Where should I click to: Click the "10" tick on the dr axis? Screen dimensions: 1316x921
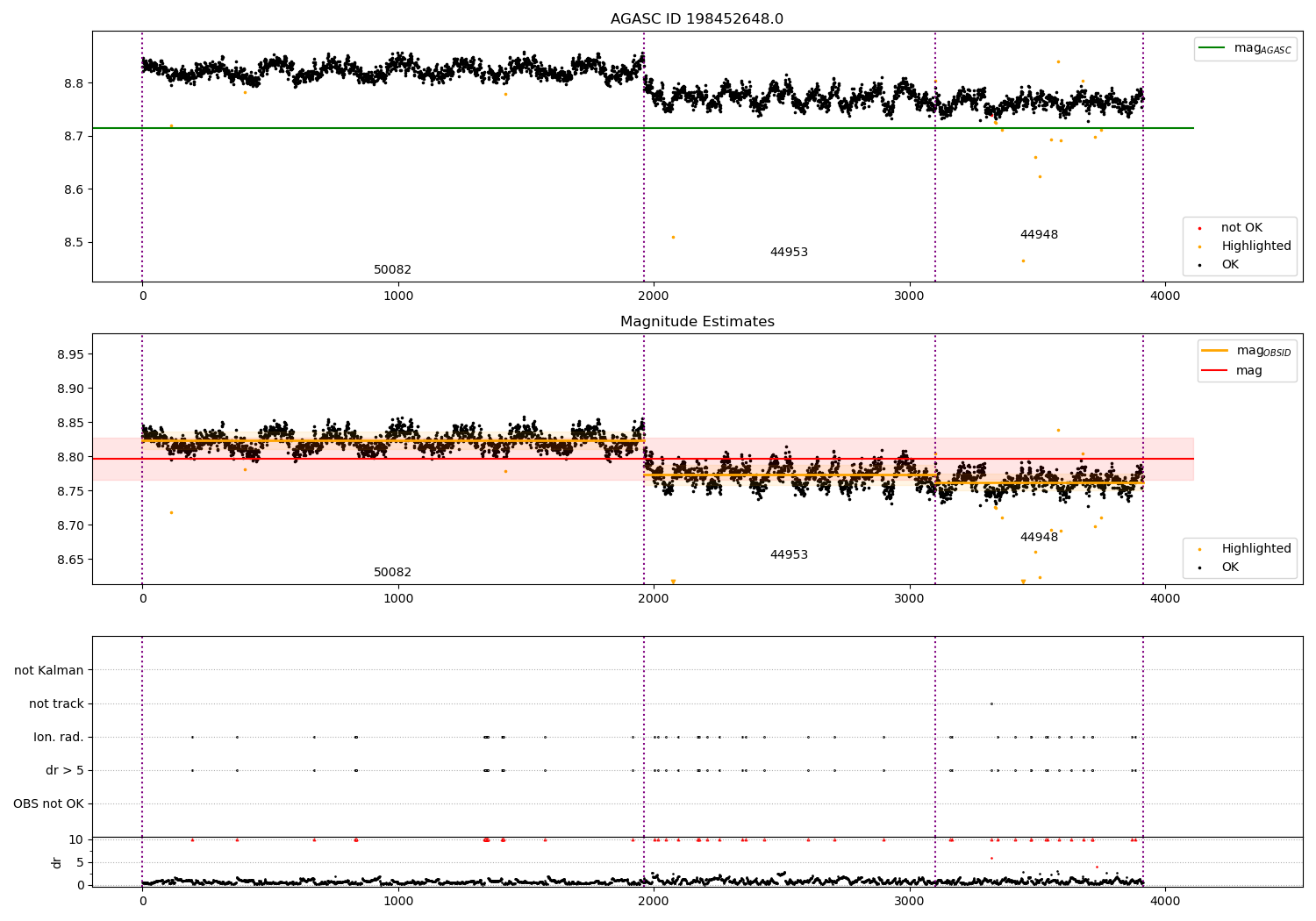tap(76, 839)
